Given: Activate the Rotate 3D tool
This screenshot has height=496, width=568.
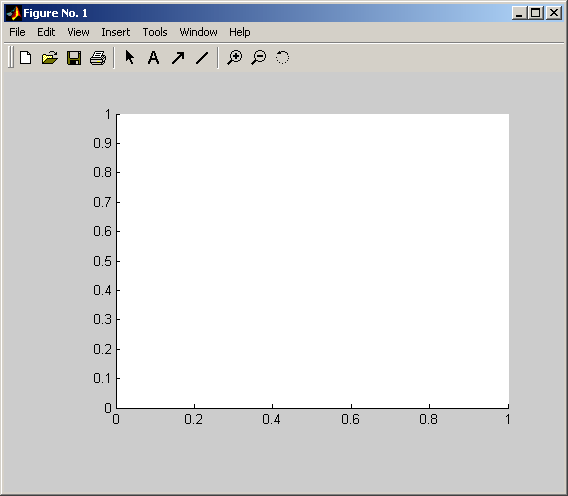Looking at the screenshot, I should [x=283, y=57].
